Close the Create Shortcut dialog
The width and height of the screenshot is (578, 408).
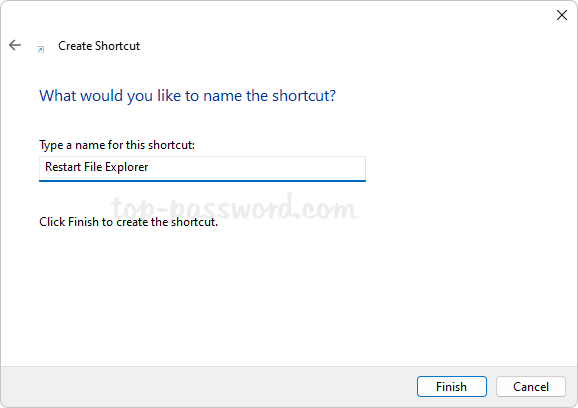pyautogui.click(x=561, y=15)
